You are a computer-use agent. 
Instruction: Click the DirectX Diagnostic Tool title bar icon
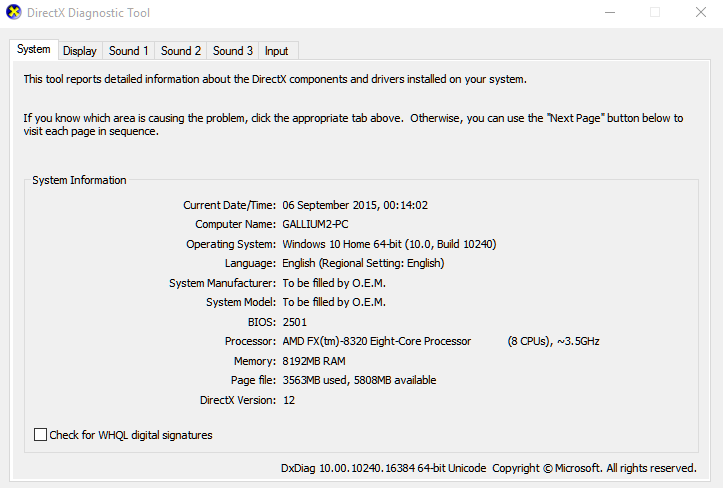13,12
